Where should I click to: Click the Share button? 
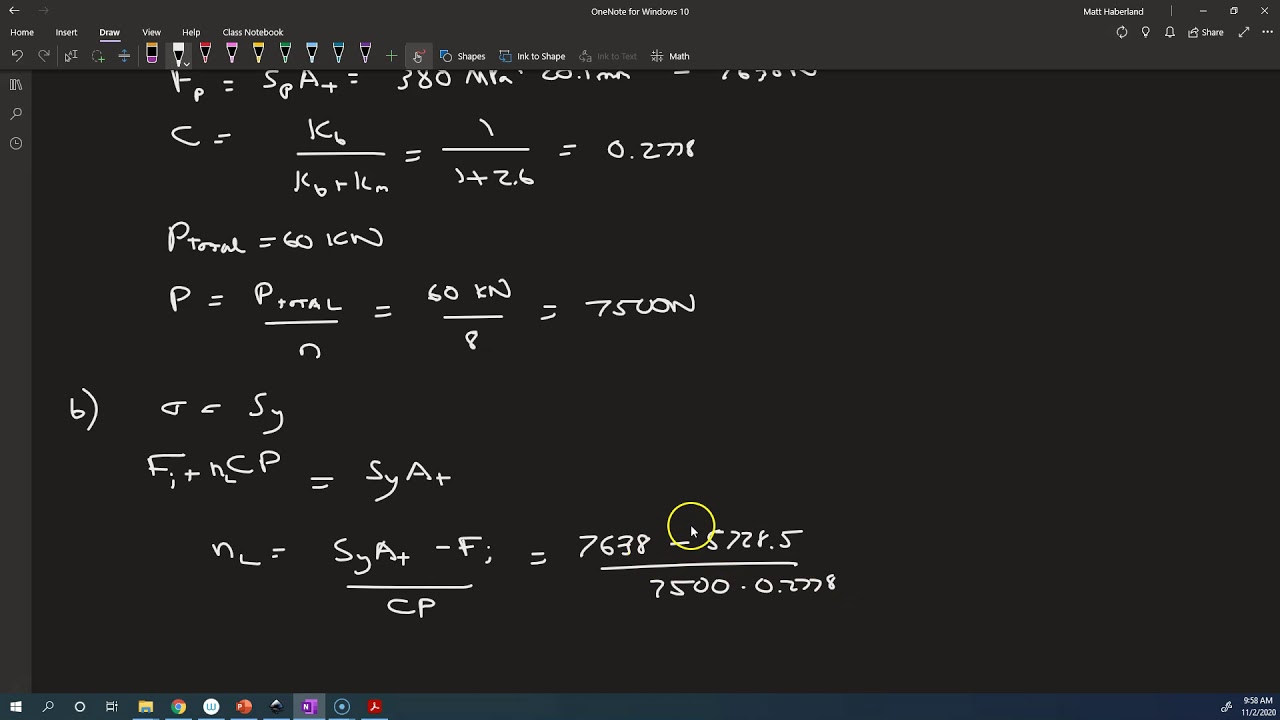pos(1206,32)
